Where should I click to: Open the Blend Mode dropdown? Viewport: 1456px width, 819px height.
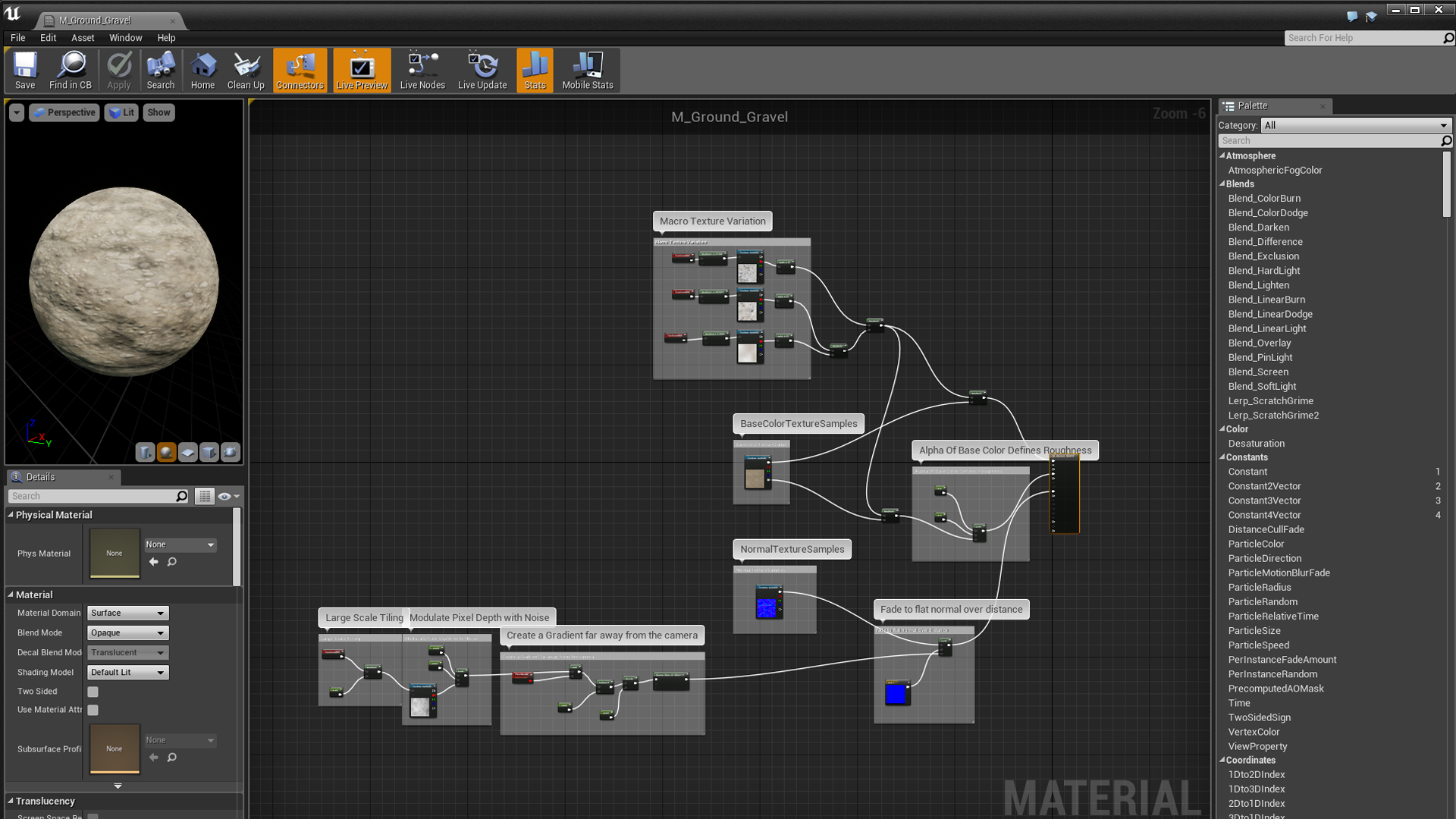(x=125, y=632)
